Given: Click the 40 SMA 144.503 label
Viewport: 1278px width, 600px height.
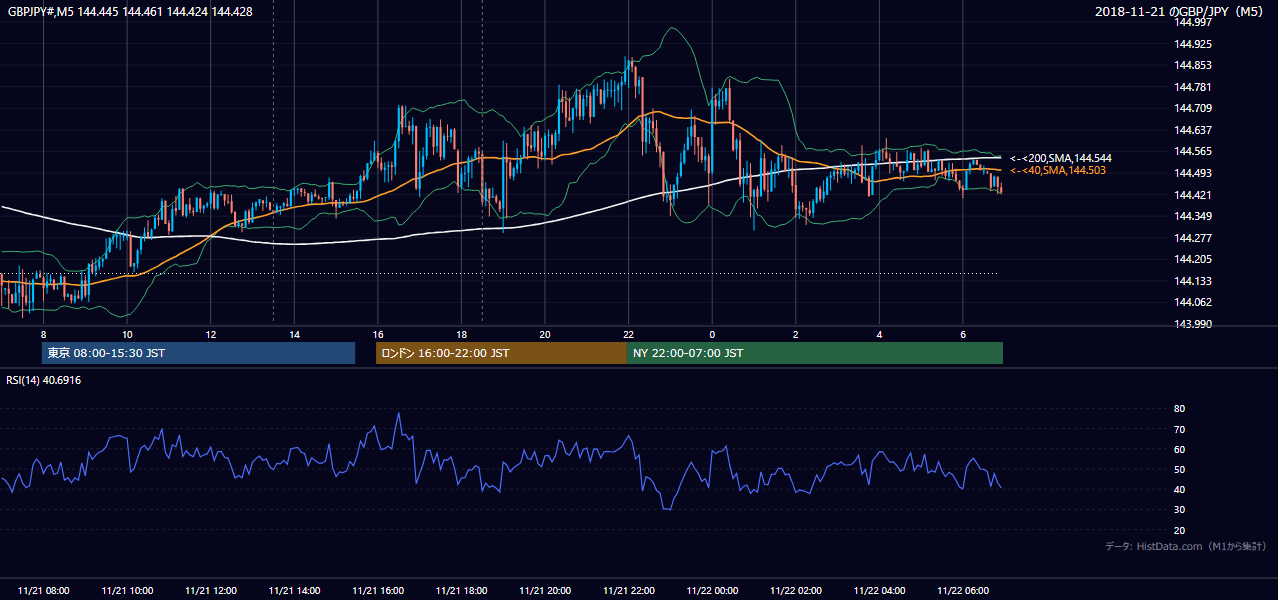Looking at the screenshot, I should [1057, 171].
